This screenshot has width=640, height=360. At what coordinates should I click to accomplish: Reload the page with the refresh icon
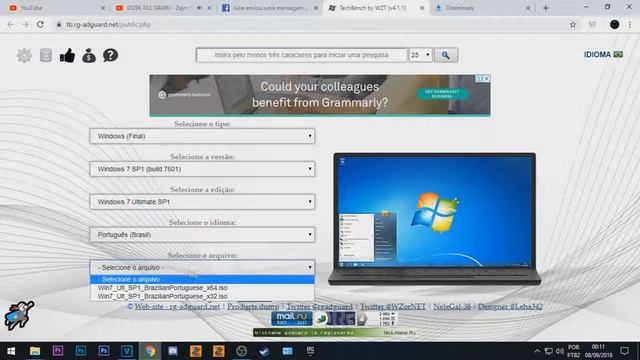point(40,24)
